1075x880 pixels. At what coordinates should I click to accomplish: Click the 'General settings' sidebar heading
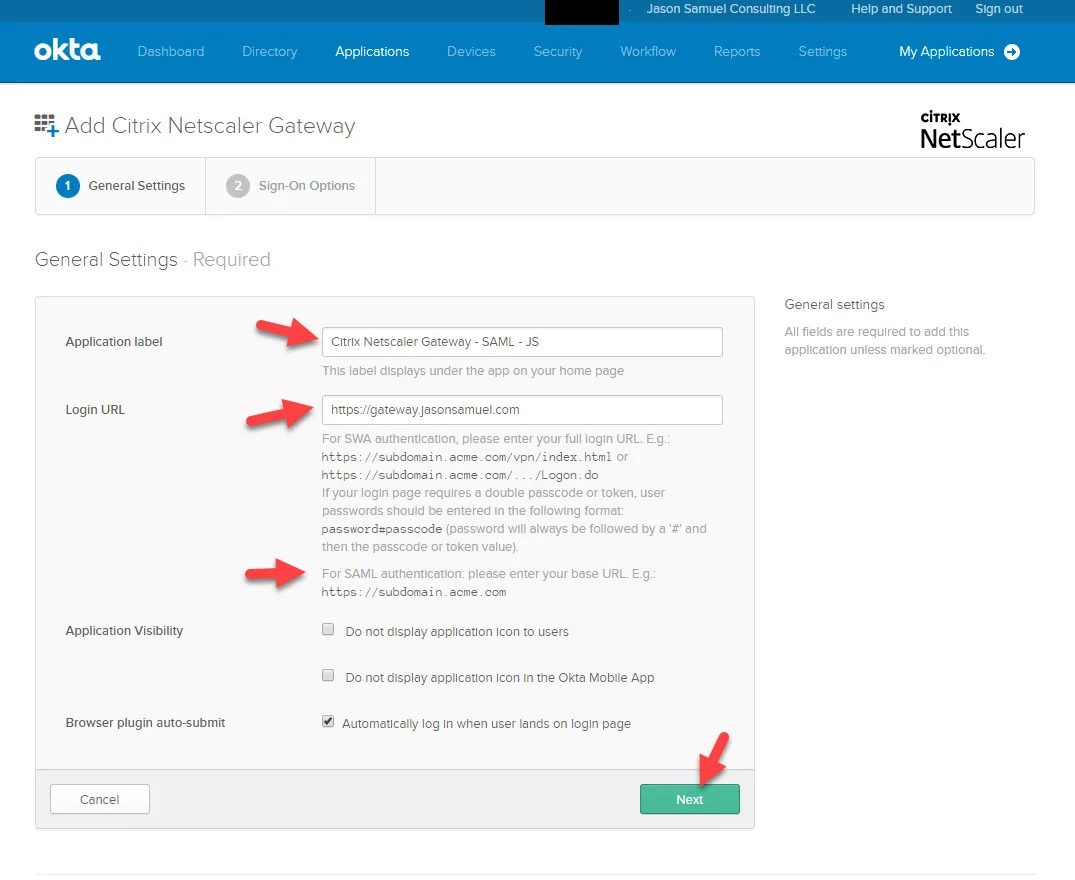[834, 304]
